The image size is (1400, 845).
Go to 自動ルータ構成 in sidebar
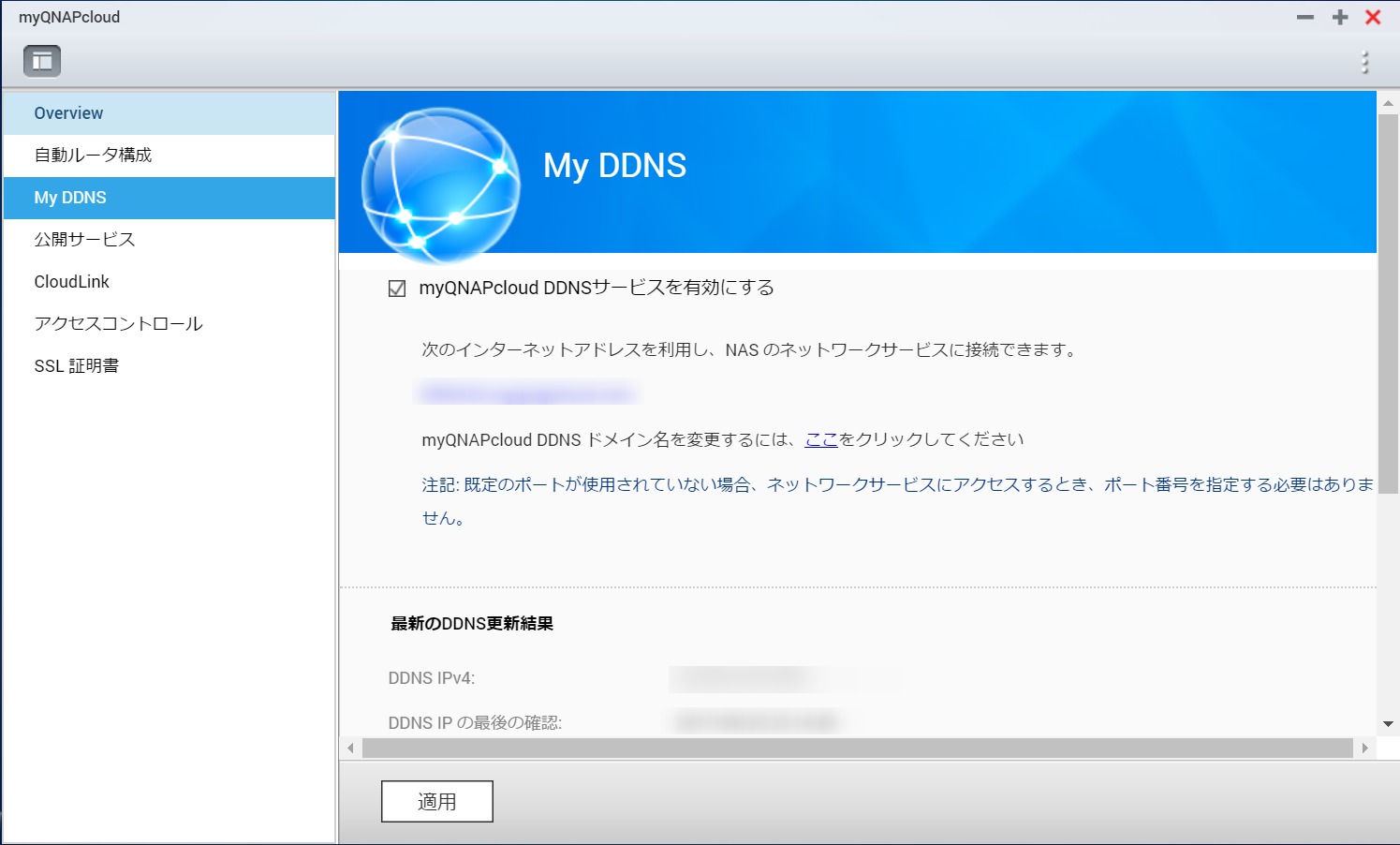169,156
